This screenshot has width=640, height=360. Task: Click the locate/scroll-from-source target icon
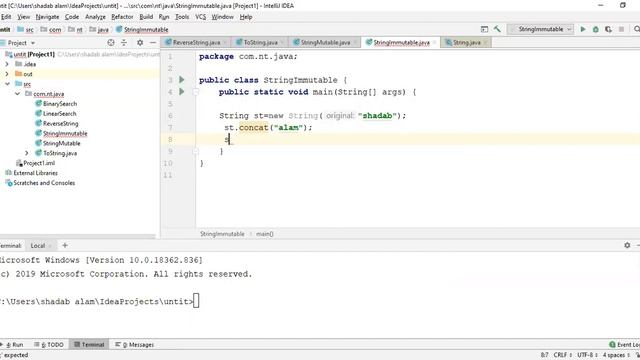[x=111, y=42]
